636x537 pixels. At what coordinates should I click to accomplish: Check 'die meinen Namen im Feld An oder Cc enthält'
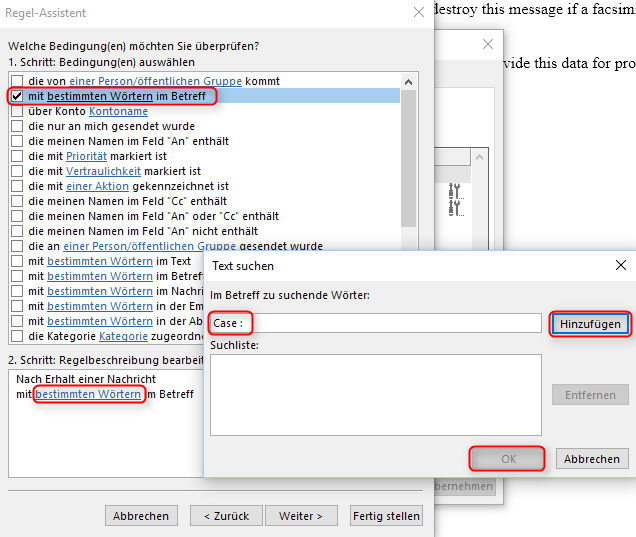[17, 216]
